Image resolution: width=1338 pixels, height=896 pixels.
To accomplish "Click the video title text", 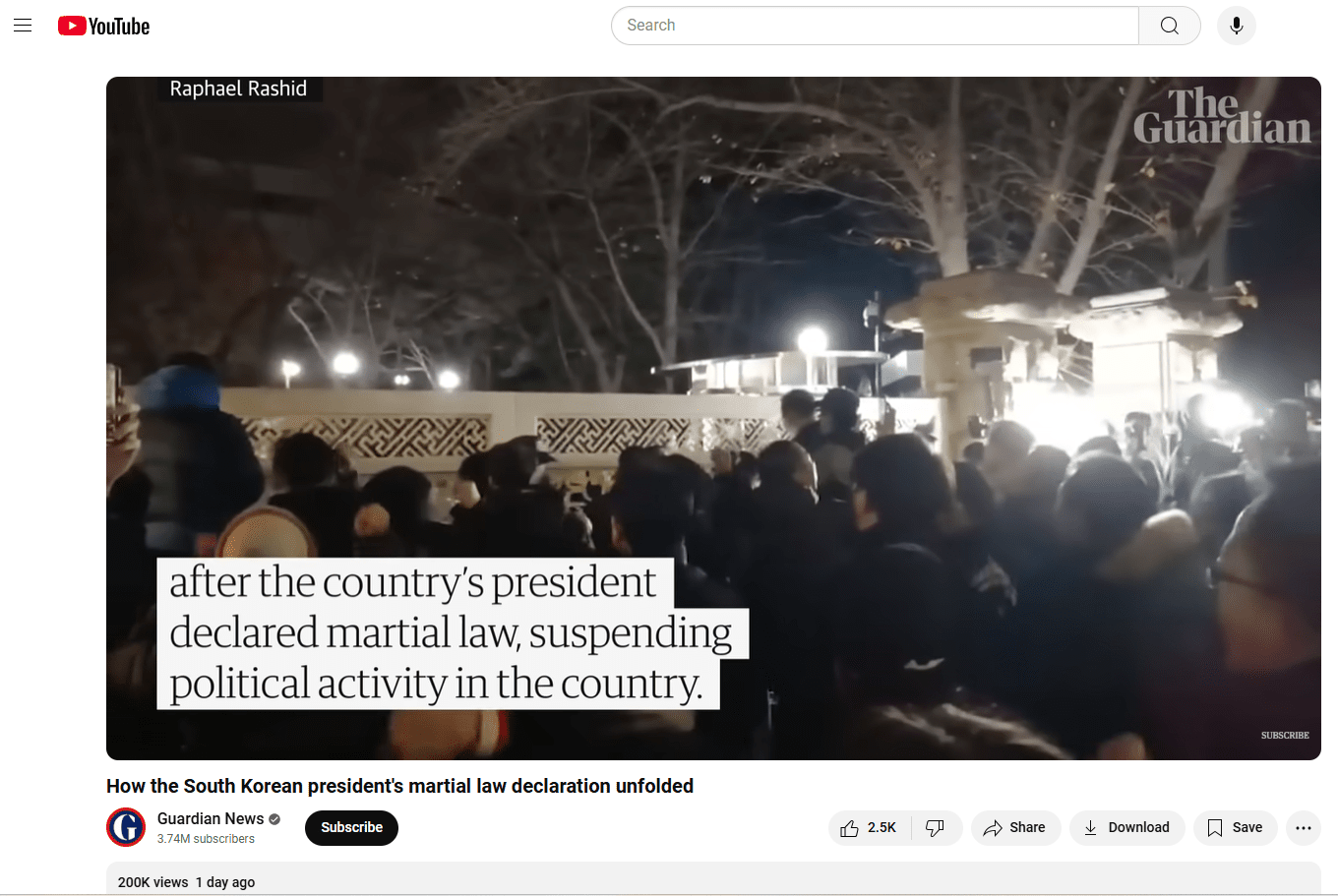I will tap(399, 786).
